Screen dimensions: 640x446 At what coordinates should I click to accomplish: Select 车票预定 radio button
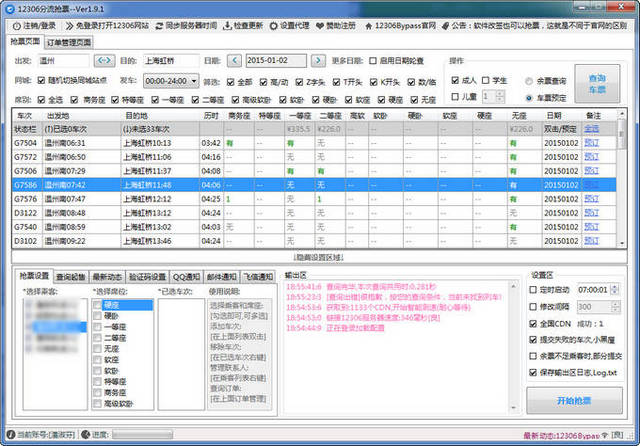[x=529, y=98]
